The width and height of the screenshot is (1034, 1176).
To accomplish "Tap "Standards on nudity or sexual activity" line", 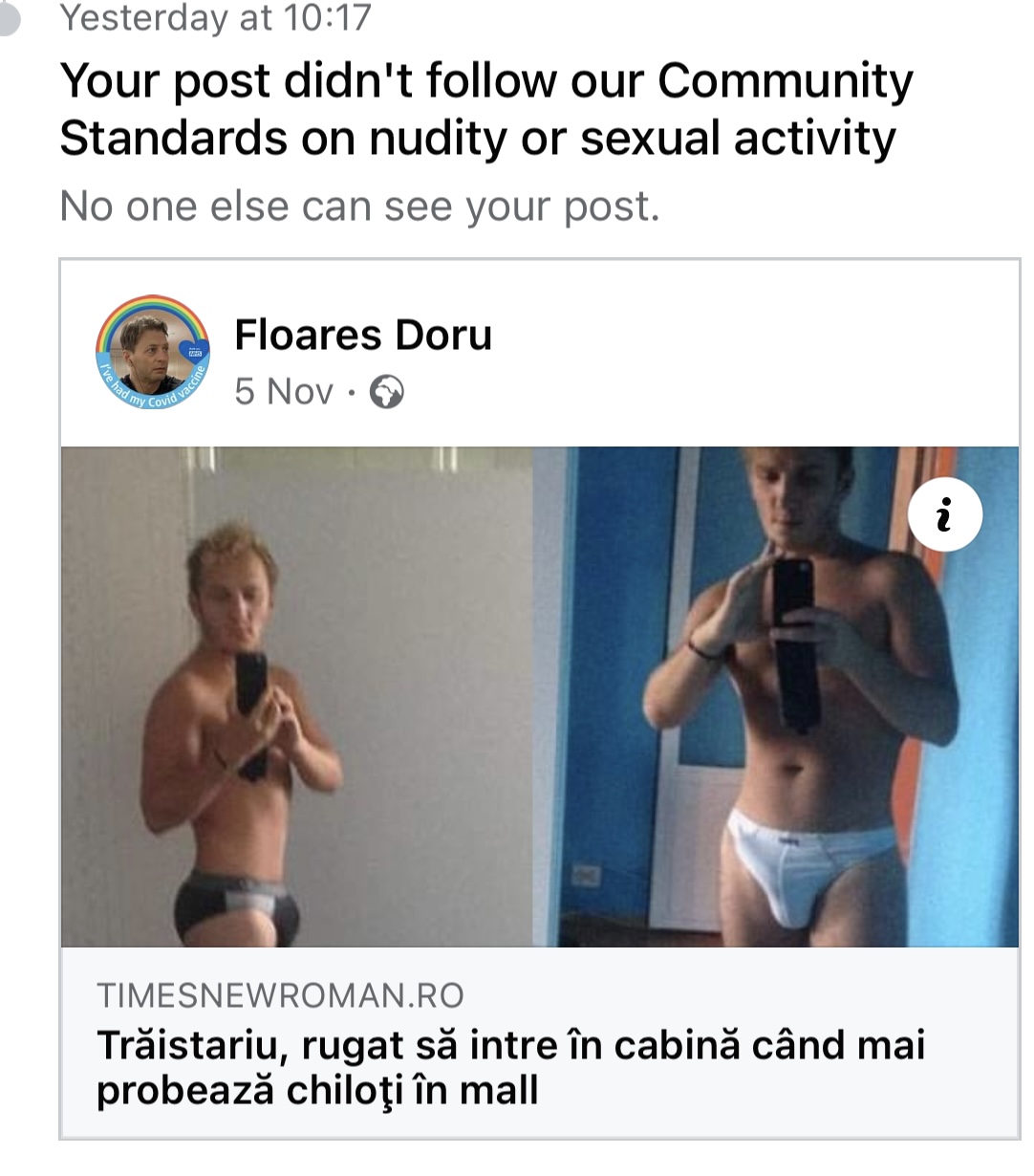I will [x=478, y=138].
